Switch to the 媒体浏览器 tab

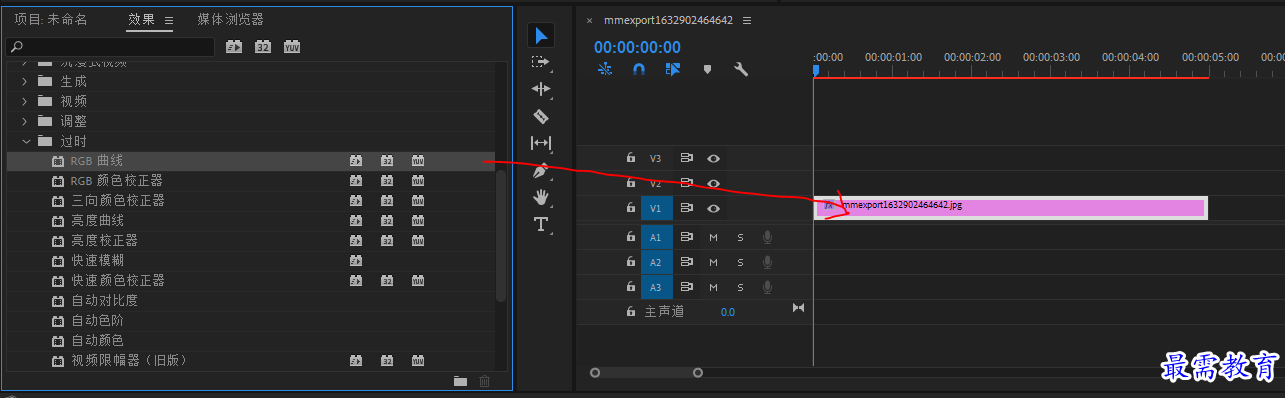pos(230,19)
